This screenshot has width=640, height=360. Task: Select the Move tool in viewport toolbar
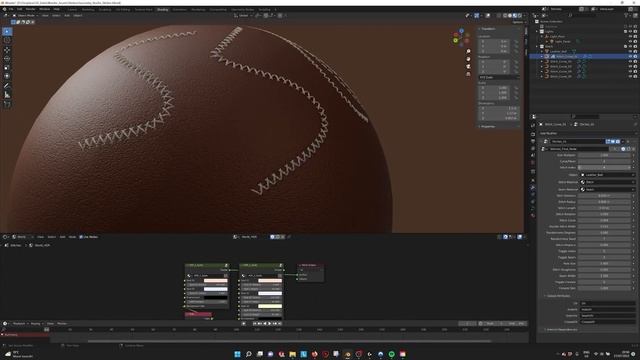[x=7, y=50]
